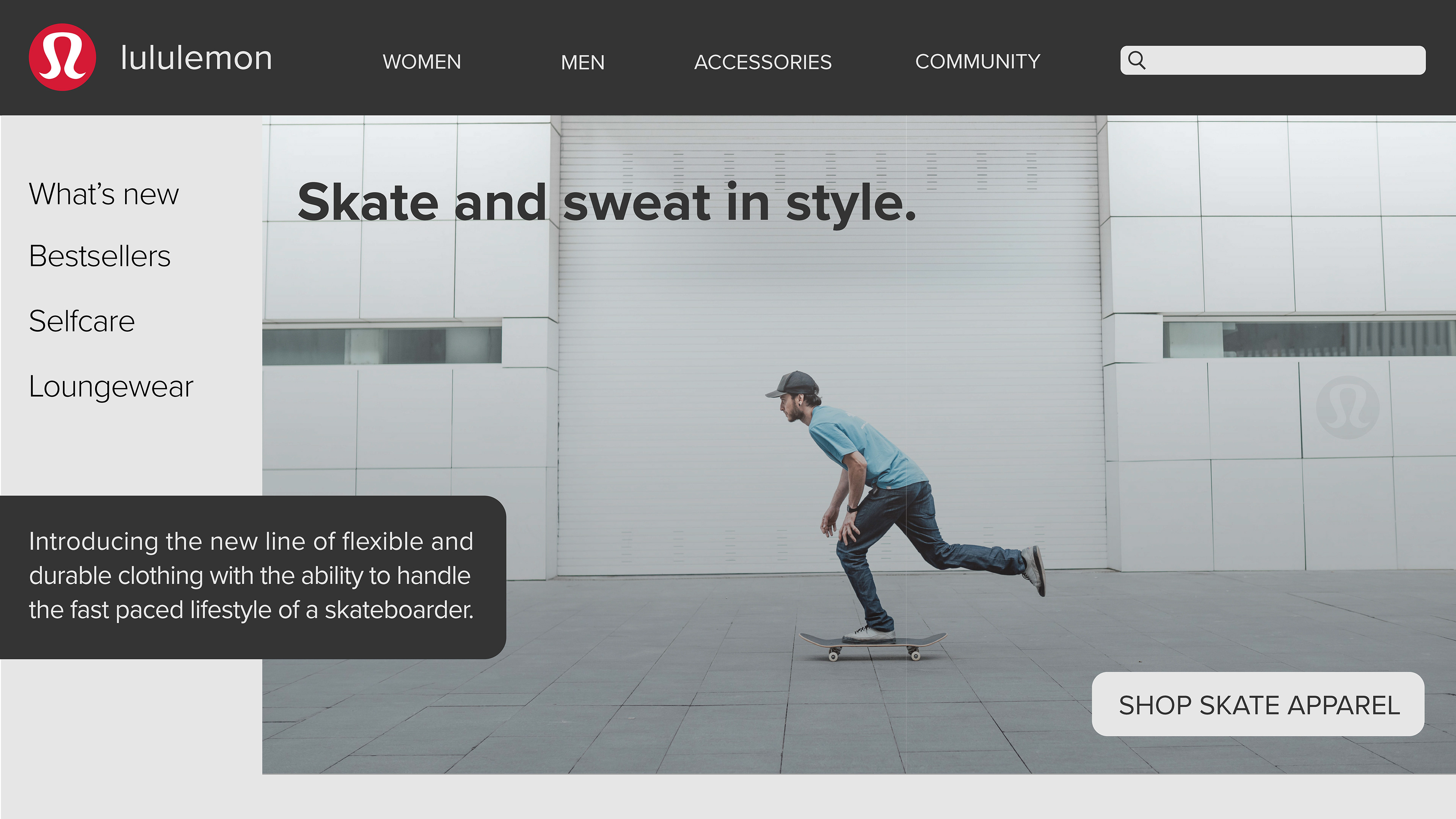This screenshot has height=819, width=1456.
Task: Go to Bestsellers in the sidebar
Action: [99, 256]
